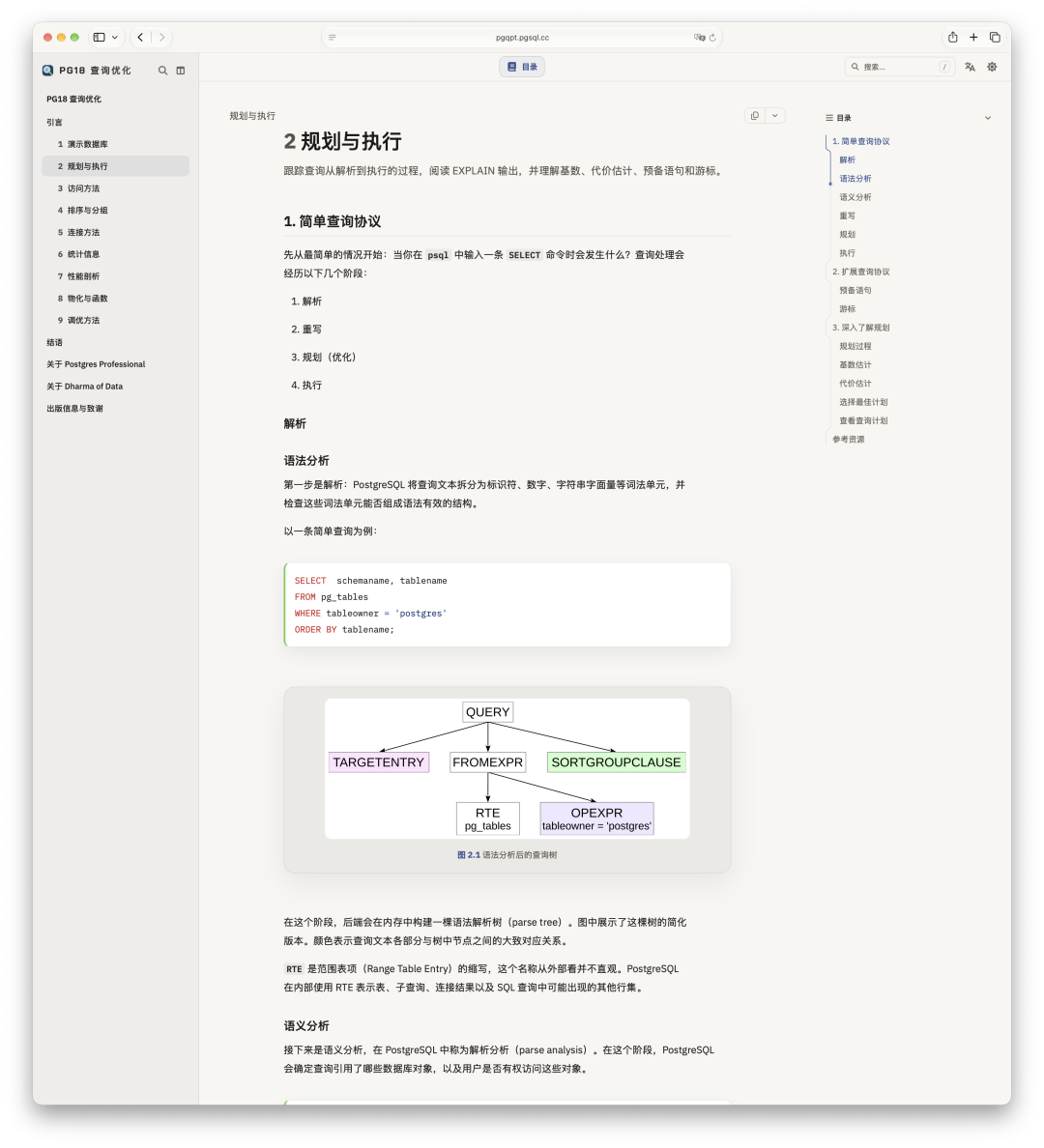Click the query tree diagram figure 2.1

(x=507, y=768)
